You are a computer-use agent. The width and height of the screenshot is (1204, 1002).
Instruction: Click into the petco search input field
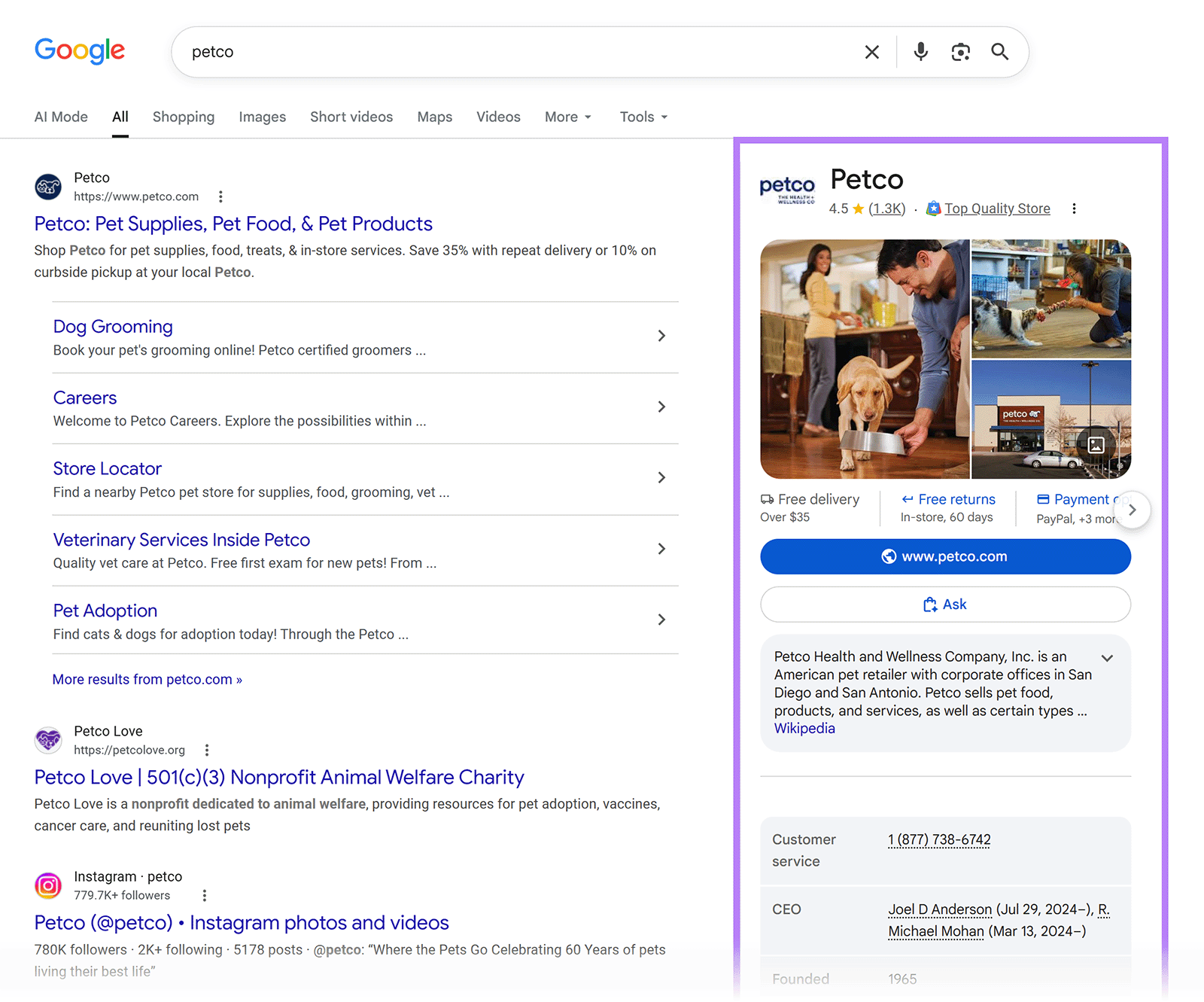click(x=519, y=52)
